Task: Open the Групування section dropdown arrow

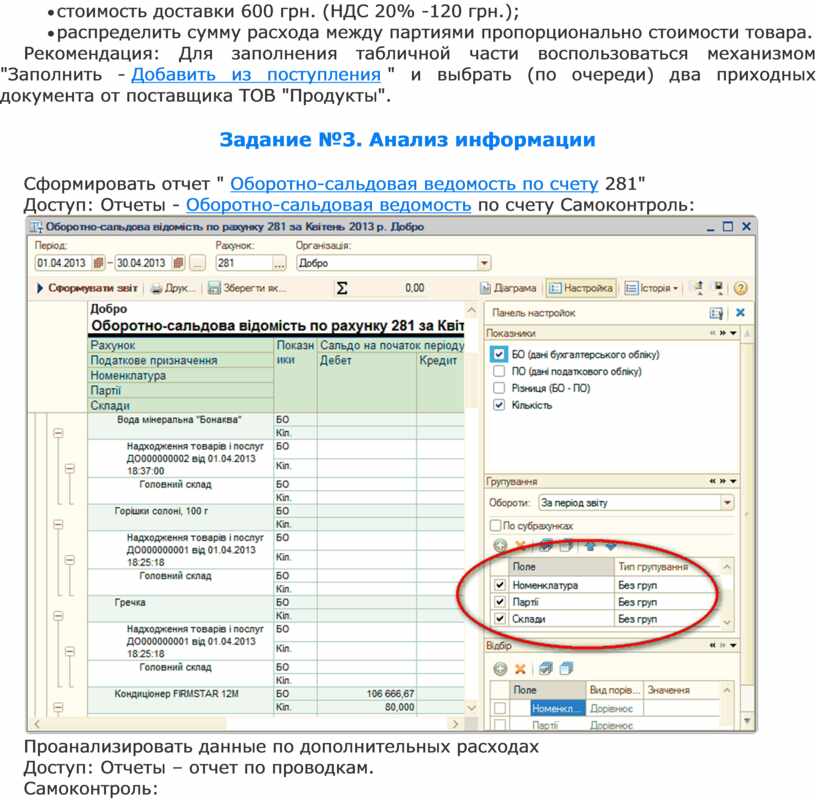Action: point(733,481)
